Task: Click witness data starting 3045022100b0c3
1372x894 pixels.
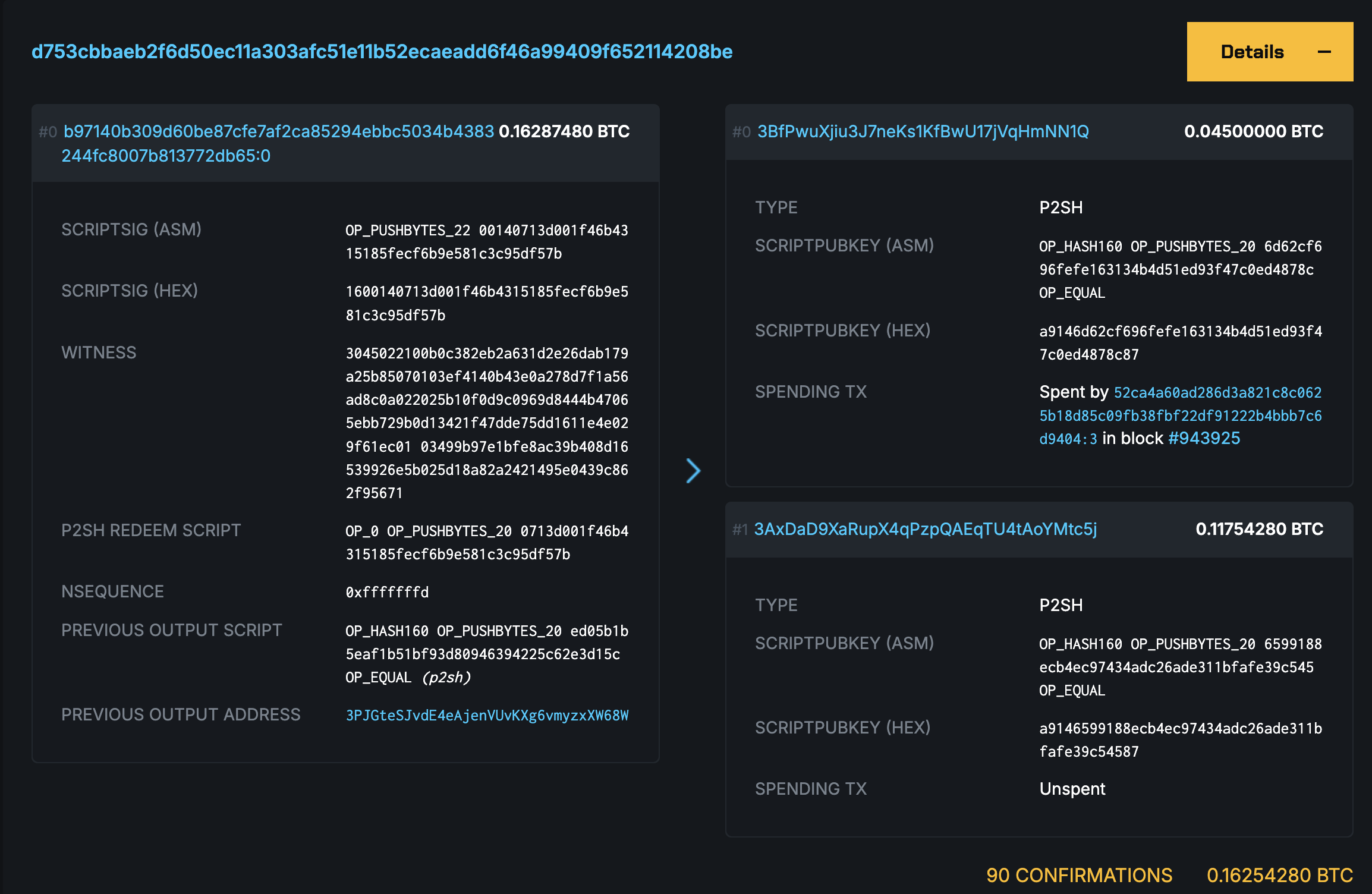Action: click(x=487, y=423)
